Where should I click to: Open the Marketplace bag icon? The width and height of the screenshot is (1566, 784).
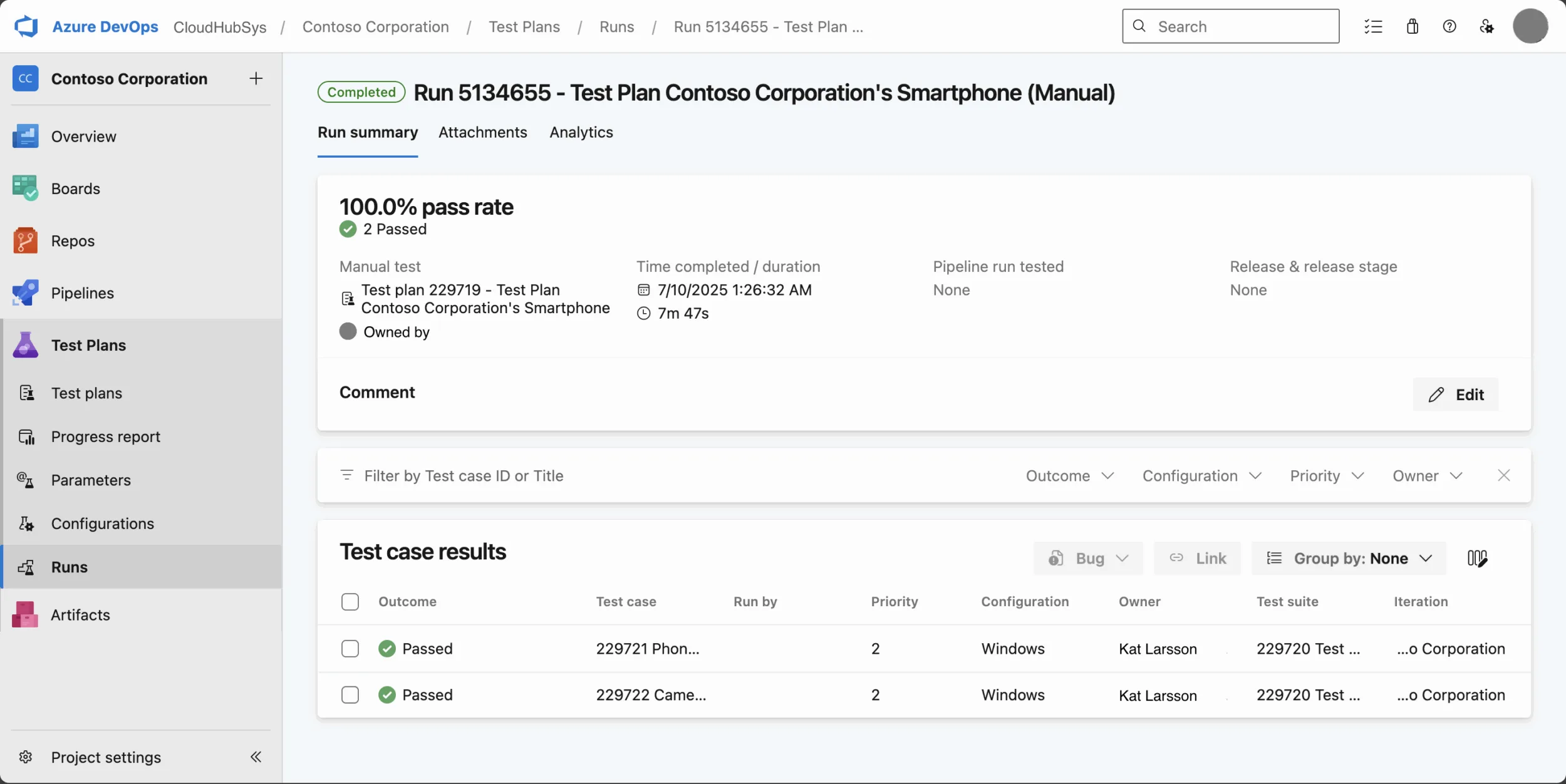pos(1413,26)
